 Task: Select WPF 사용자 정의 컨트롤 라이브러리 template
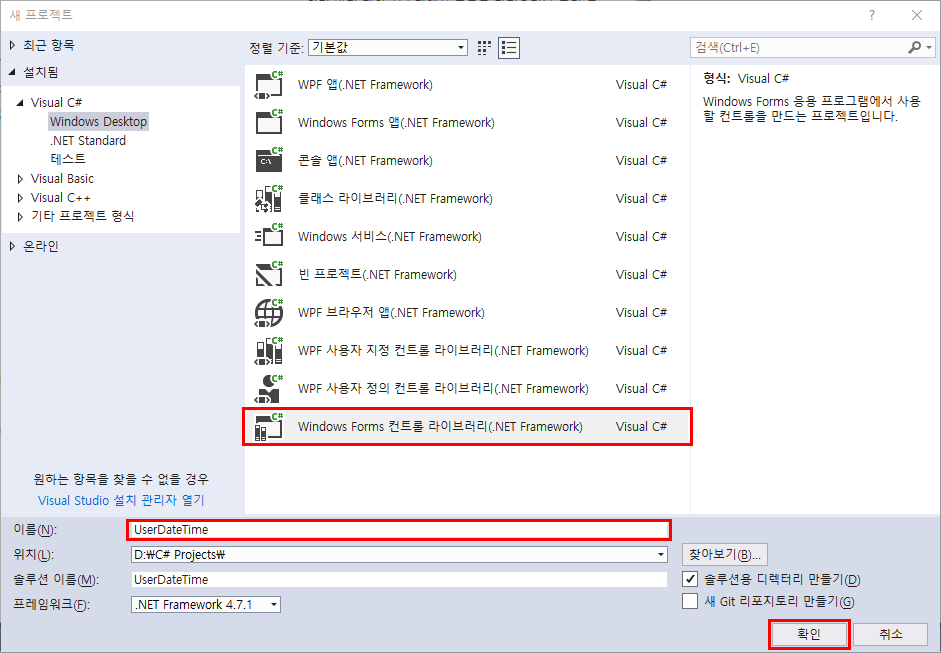pos(467,388)
